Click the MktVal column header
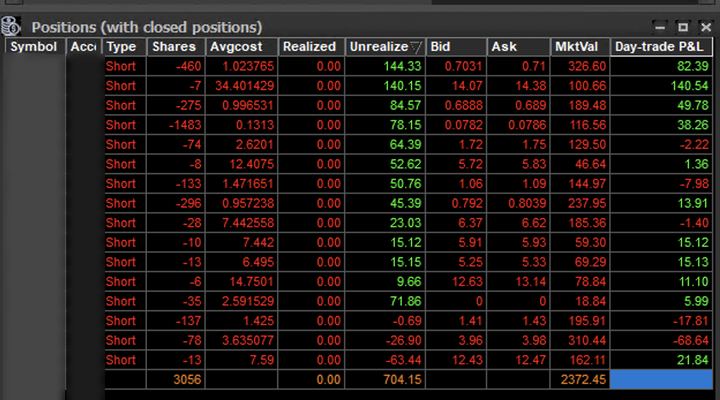This screenshot has height=400, width=720. [x=579, y=47]
